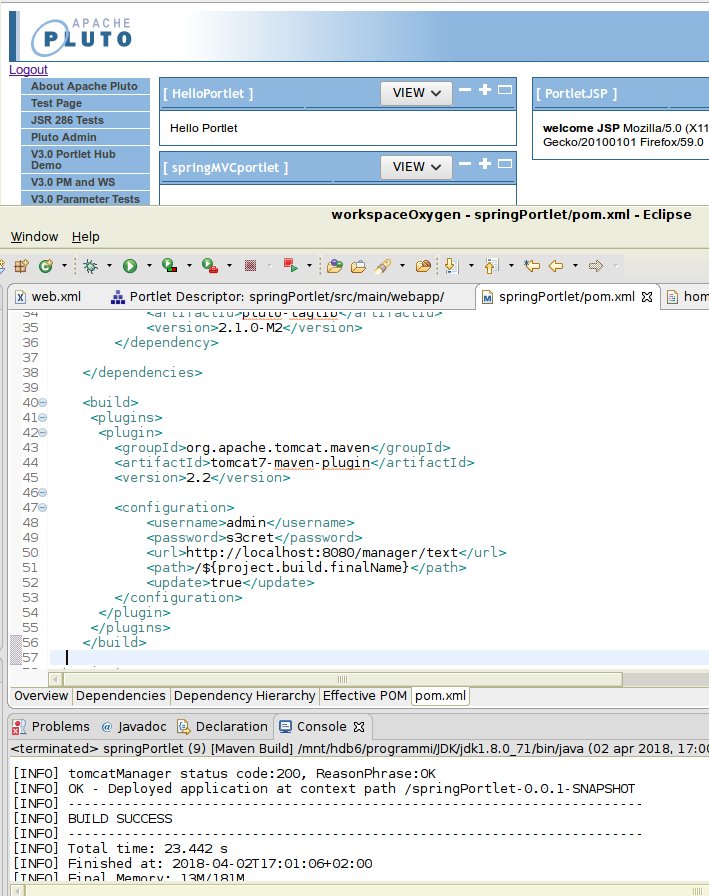Viewport: 709px width, 896px height.
Task: Open coverage configurations dropdown arrow
Action: (x=189, y=266)
